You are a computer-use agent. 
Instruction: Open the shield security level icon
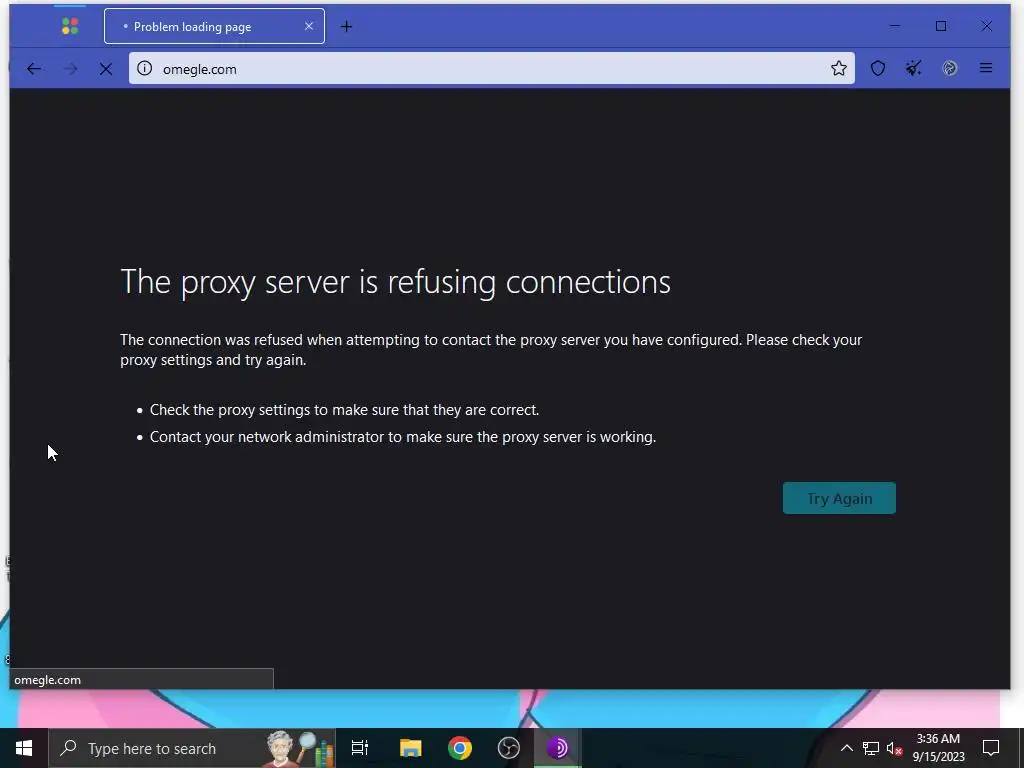878,69
